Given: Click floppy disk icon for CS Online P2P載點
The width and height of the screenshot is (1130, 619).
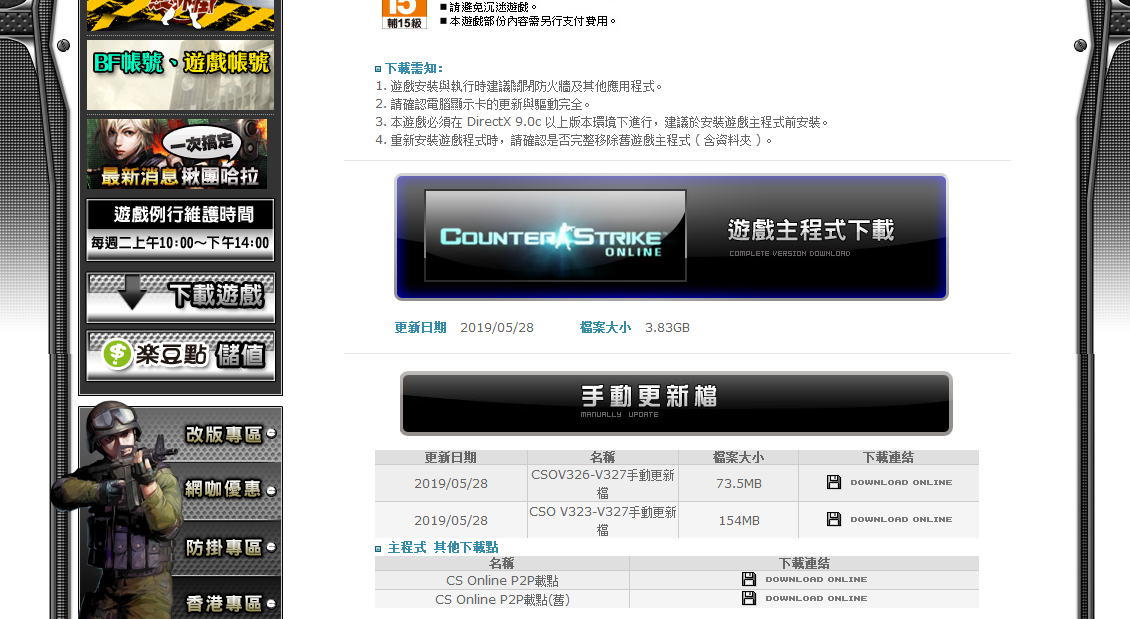Looking at the screenshot, I should click(x=749, y=579).
